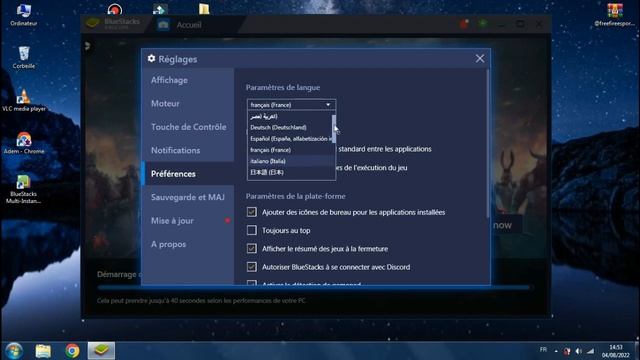Open the @freefireespor desktop icon
This screenshot has width=640, height=360.
(614, 14)
